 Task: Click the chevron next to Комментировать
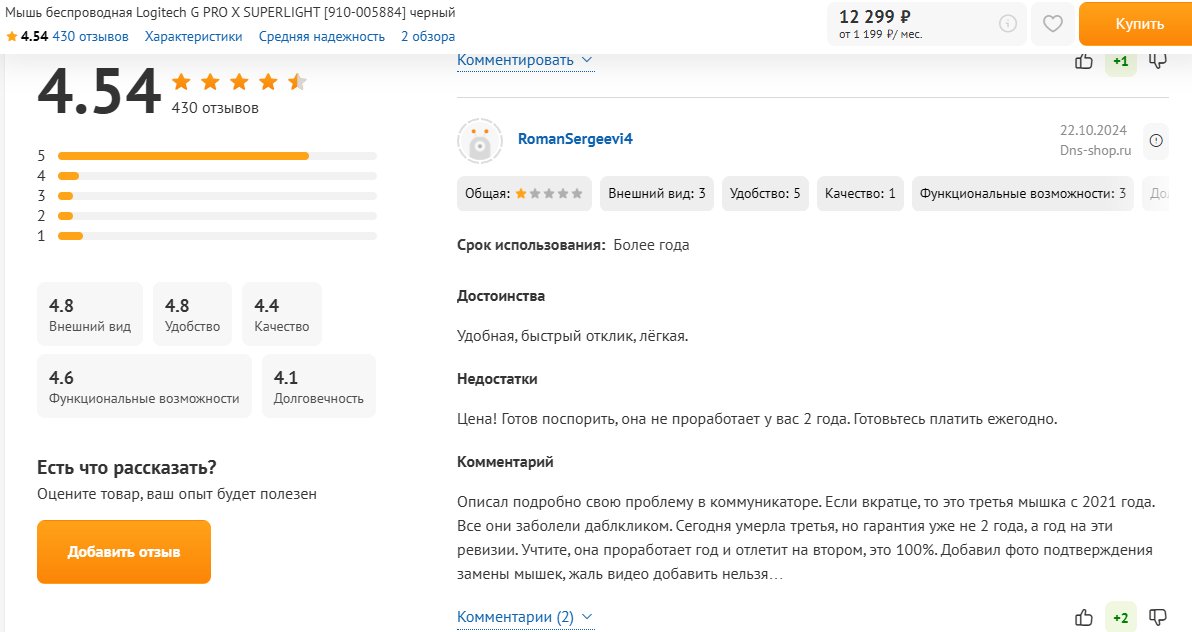tap(586, 60)
